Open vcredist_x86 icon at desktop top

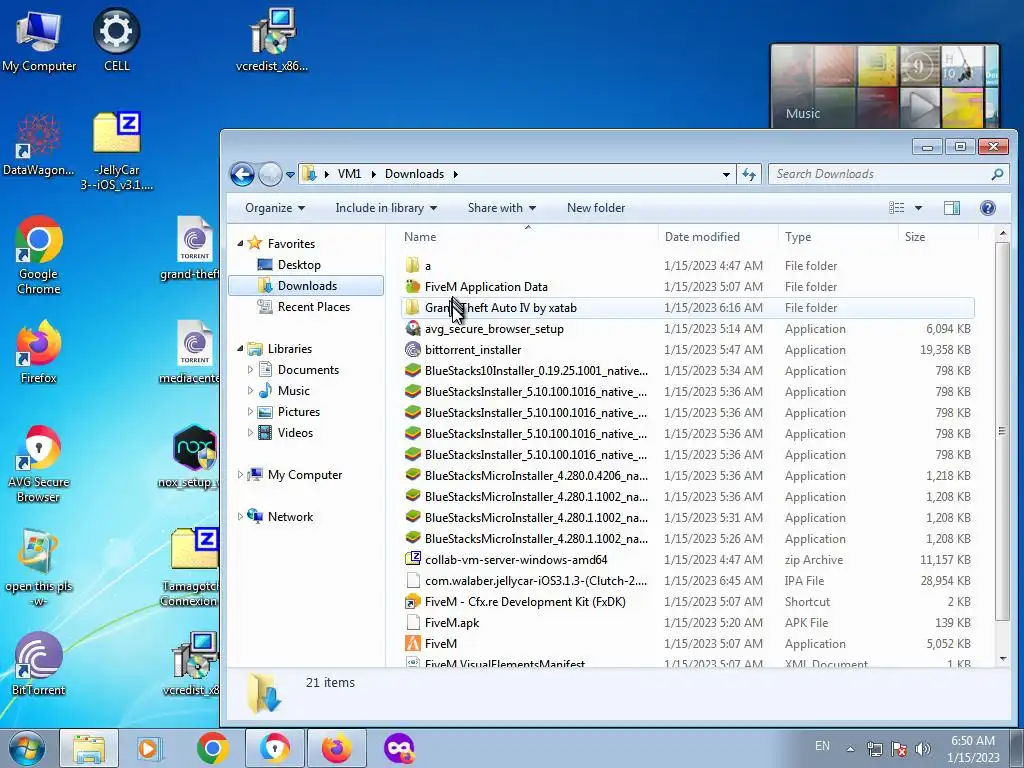[x=272, y=40]
